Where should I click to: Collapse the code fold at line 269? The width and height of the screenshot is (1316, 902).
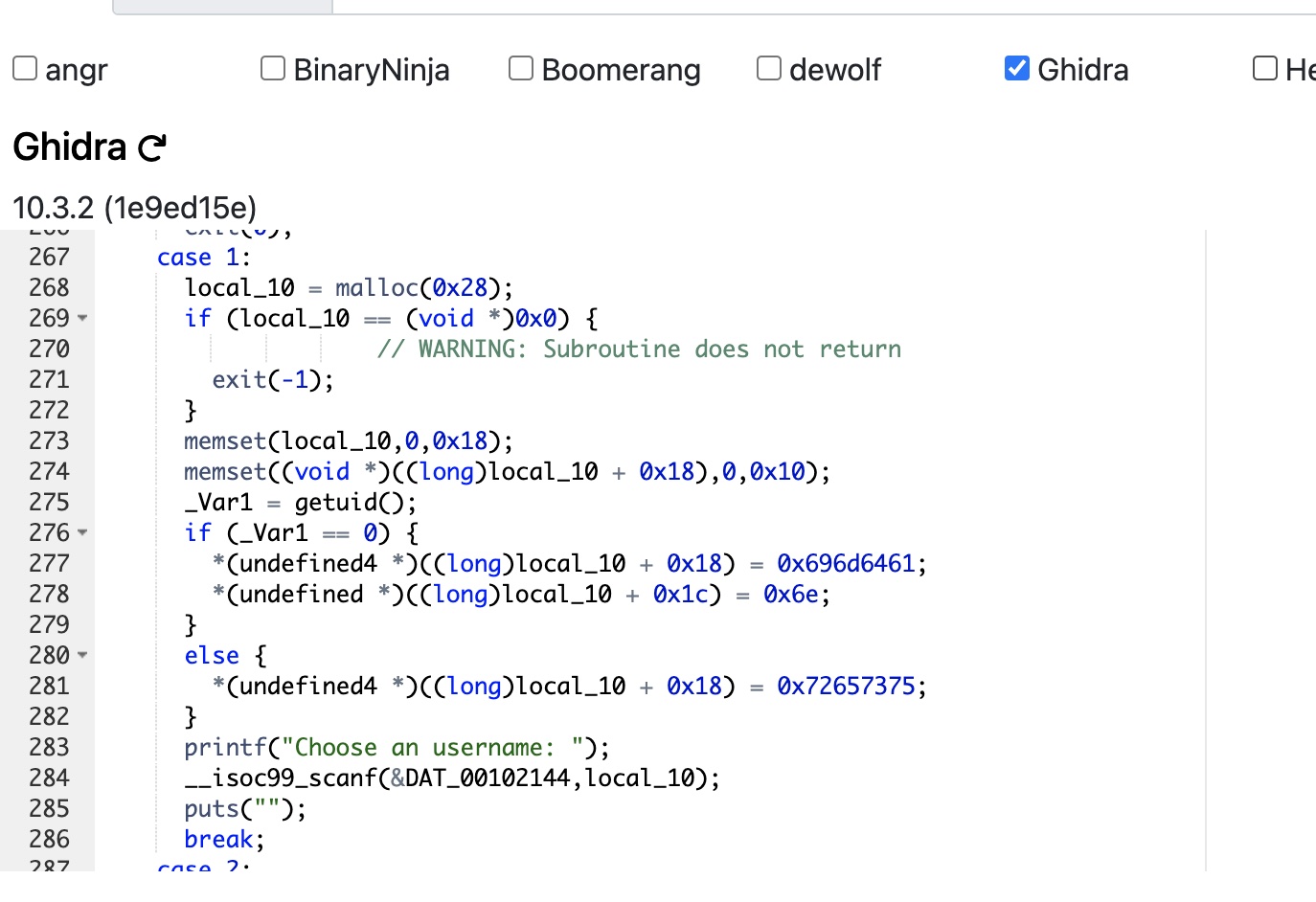click(x=82, y=318)
